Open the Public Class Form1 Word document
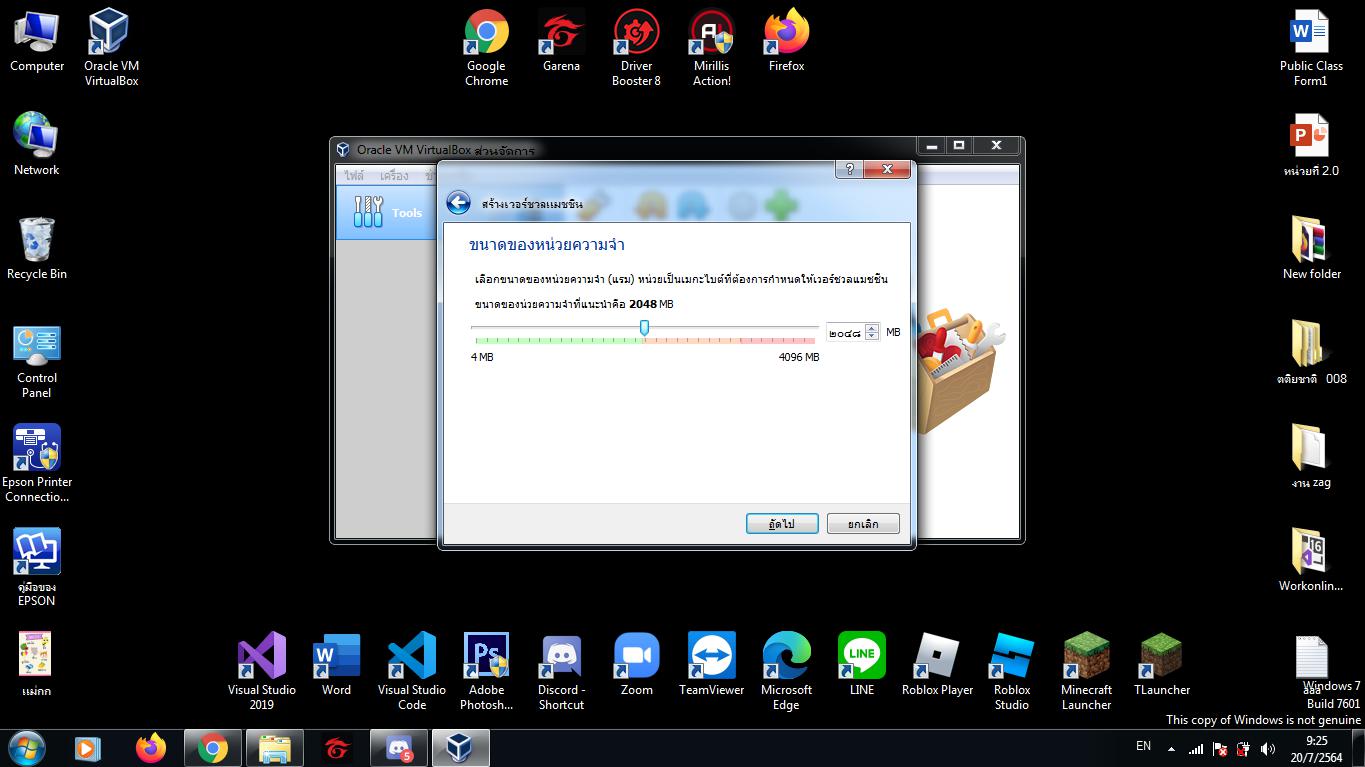 1311,48
